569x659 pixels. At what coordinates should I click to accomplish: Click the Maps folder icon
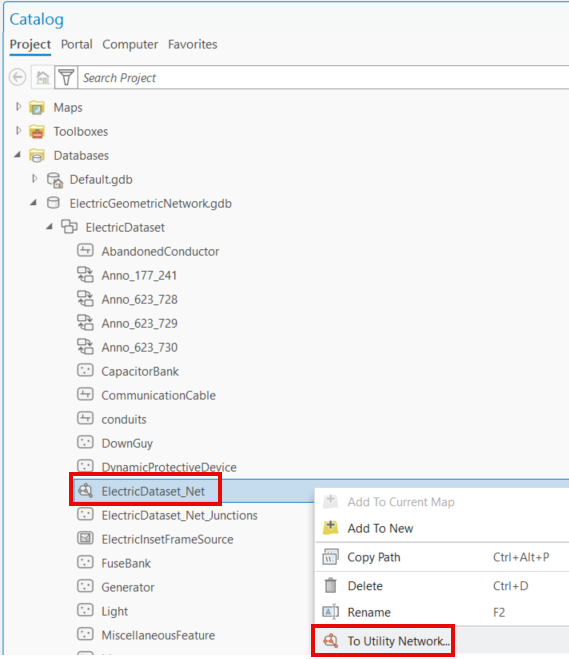pyautogui.click(x=37, y=108)
